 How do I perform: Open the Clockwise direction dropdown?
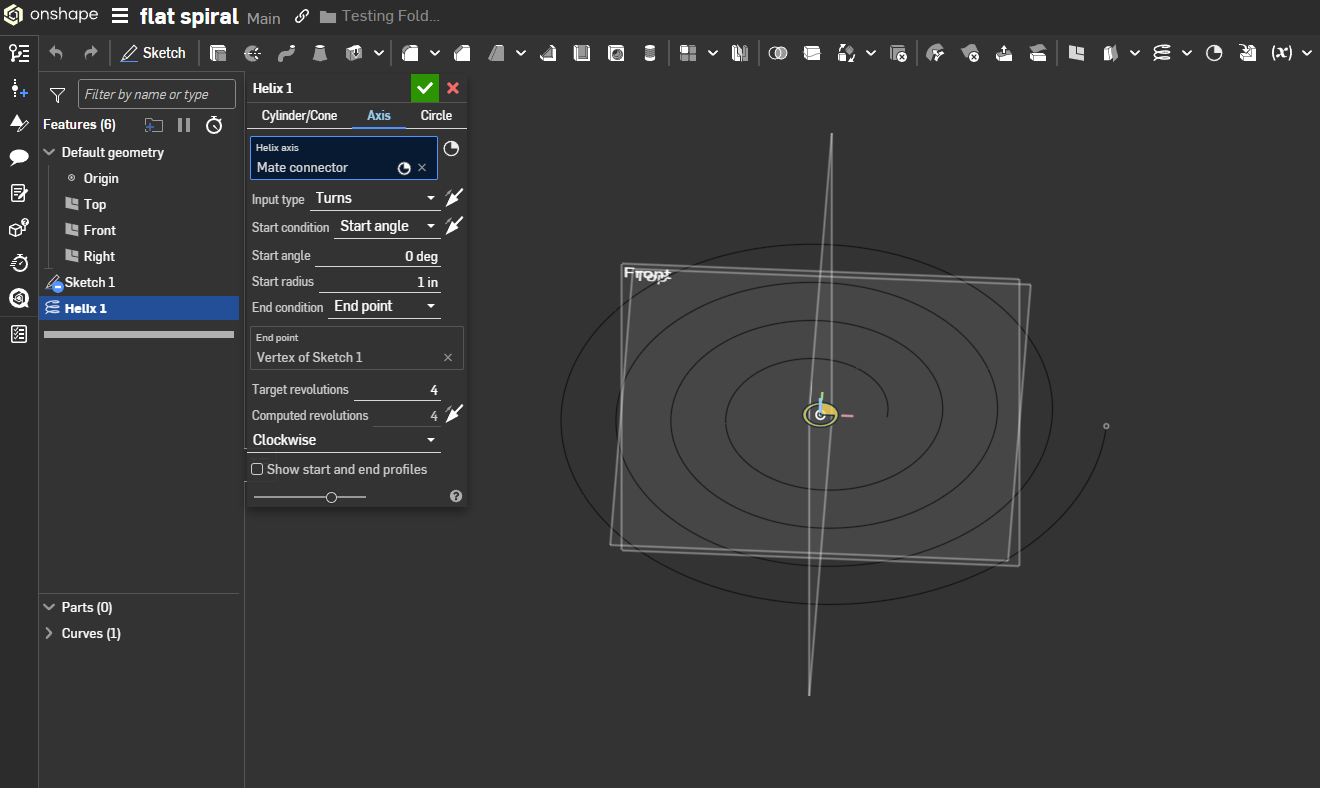[x=344, y=440]
